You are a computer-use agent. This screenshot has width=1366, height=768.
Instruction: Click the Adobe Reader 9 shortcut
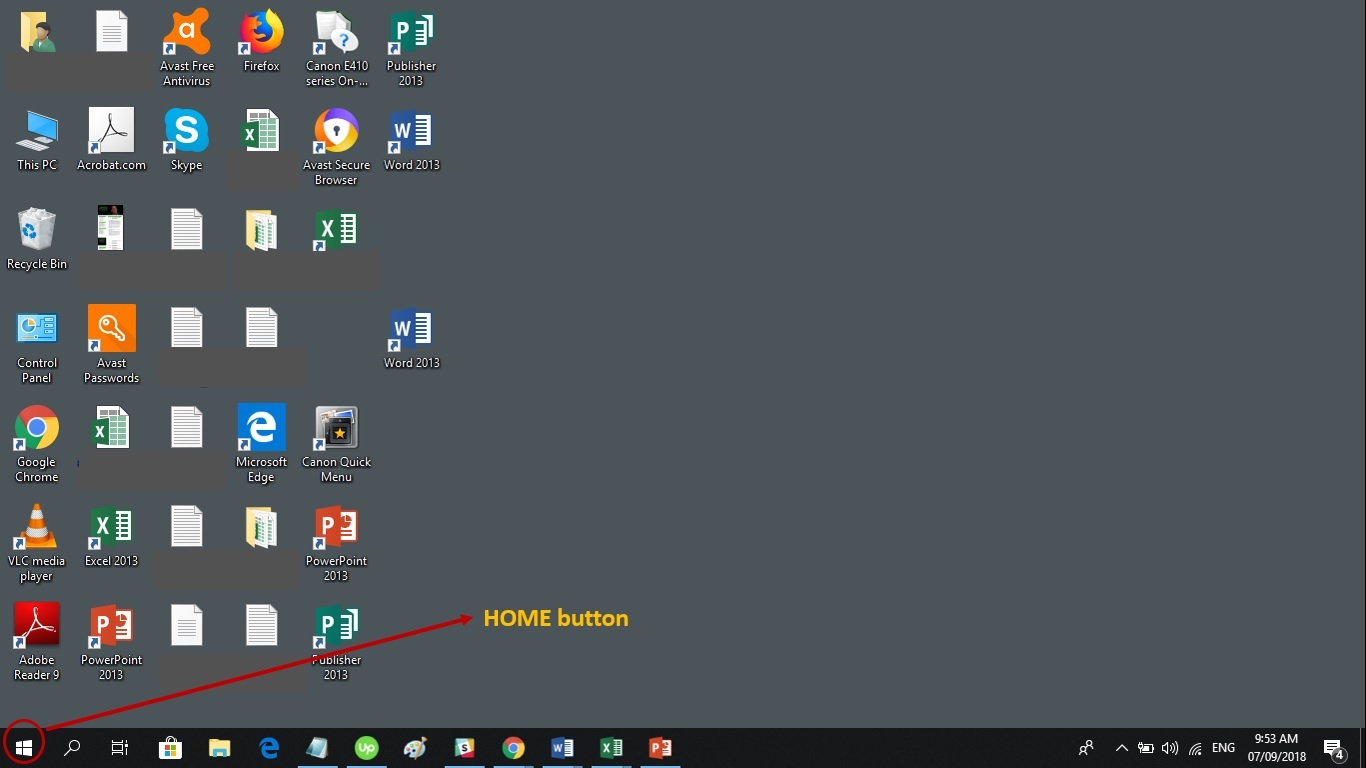(x=37, y=642)
